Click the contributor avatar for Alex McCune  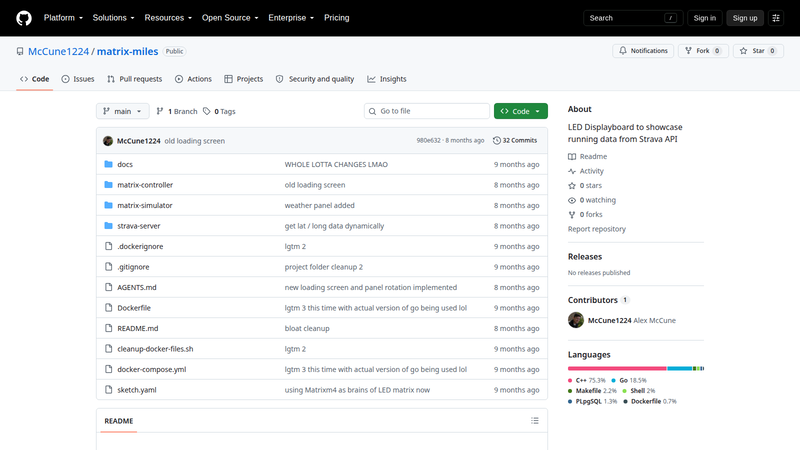pyautogui.click(x=576, y=320)
